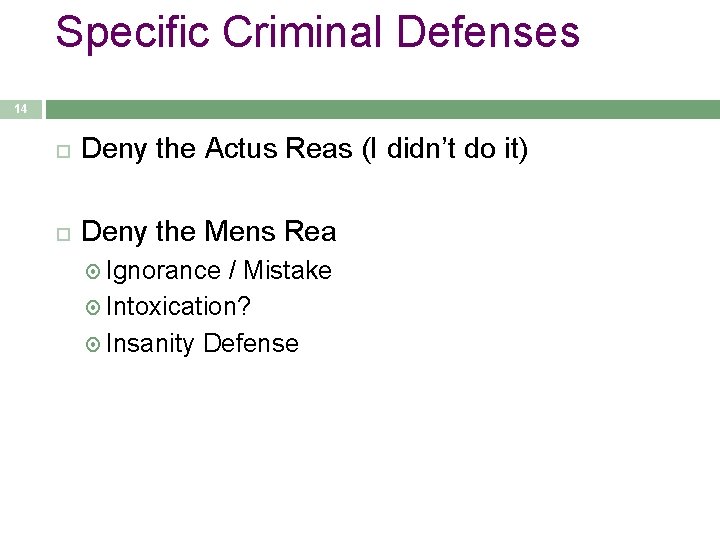This screenshot has height=540, width=720.
Task: Click the word Mistake in the sub-bullet
Action: coord(287,270)
